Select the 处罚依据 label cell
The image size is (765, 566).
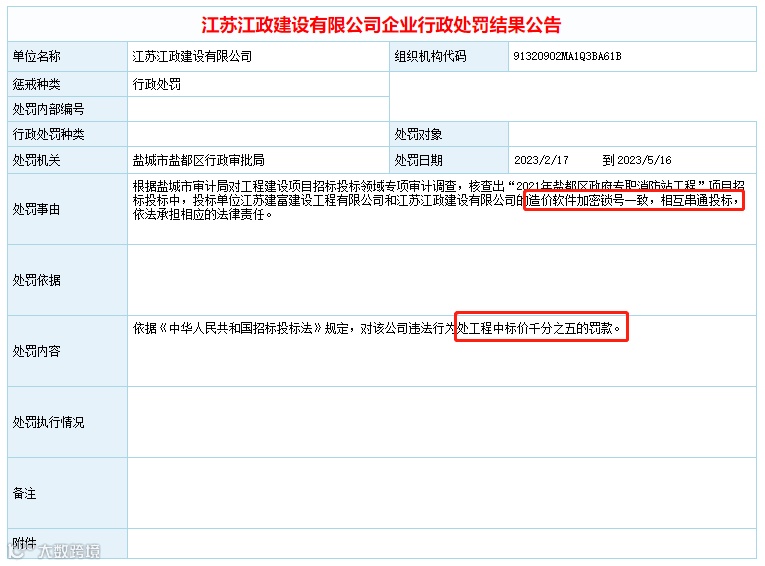[67, 280]
